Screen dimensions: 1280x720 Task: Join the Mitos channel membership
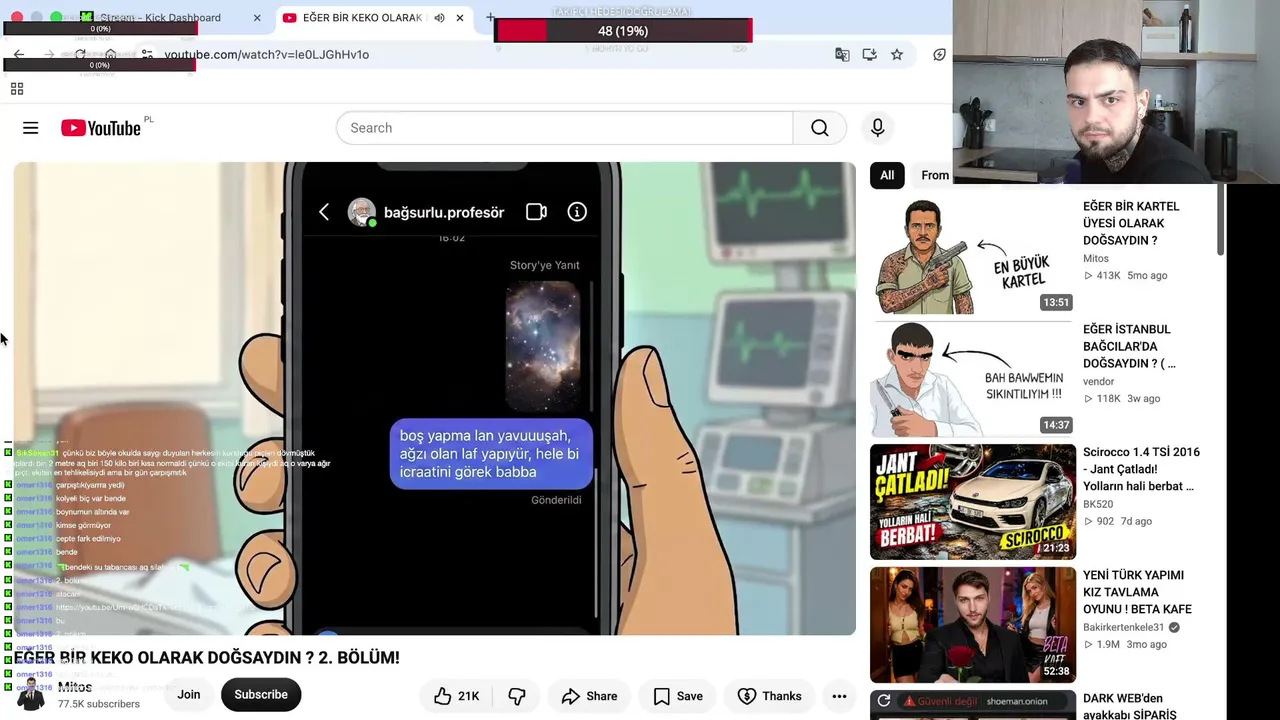pos(189,695)
